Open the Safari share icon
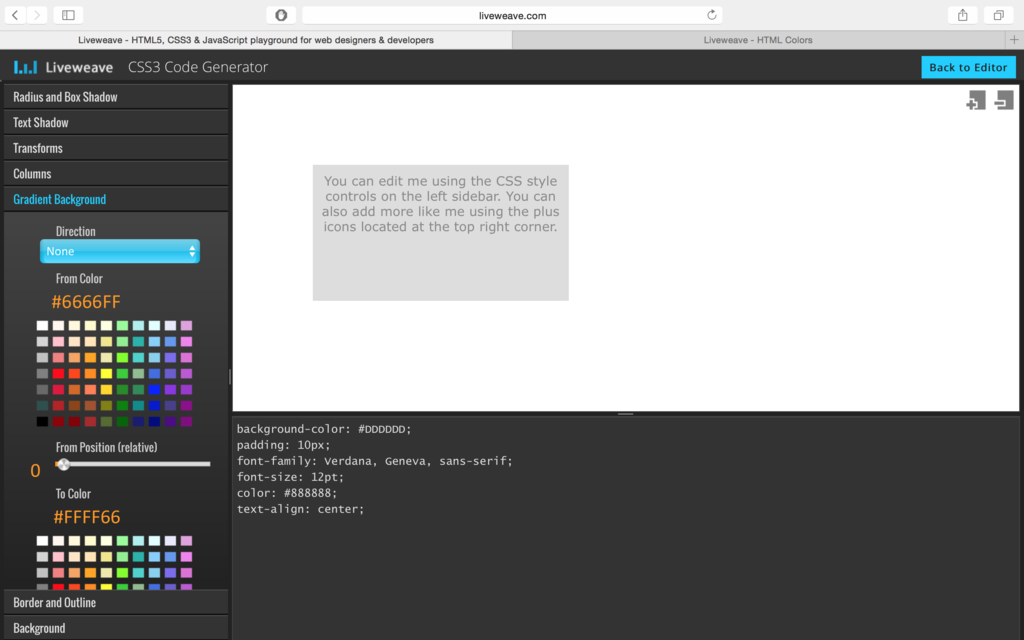This screenshot has height=640, width=1024. point(962,15)
